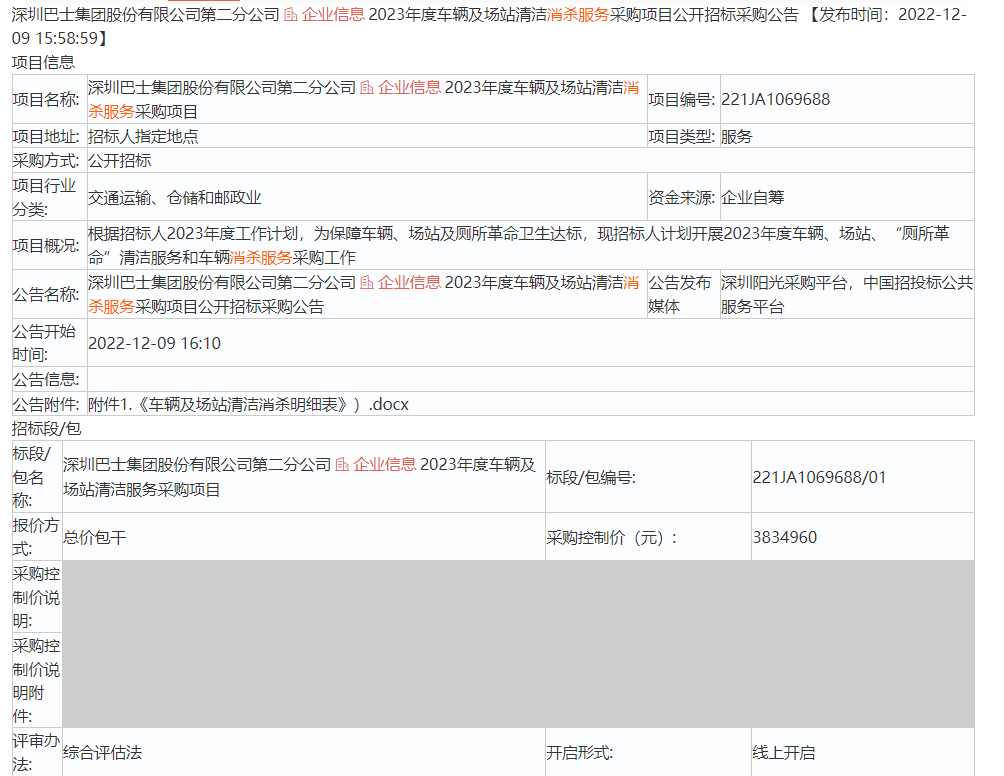Click the building icon in the 公告名称 row
Image resolution: width=1004 pixels, height=776 pixels.
click(367, 282)
